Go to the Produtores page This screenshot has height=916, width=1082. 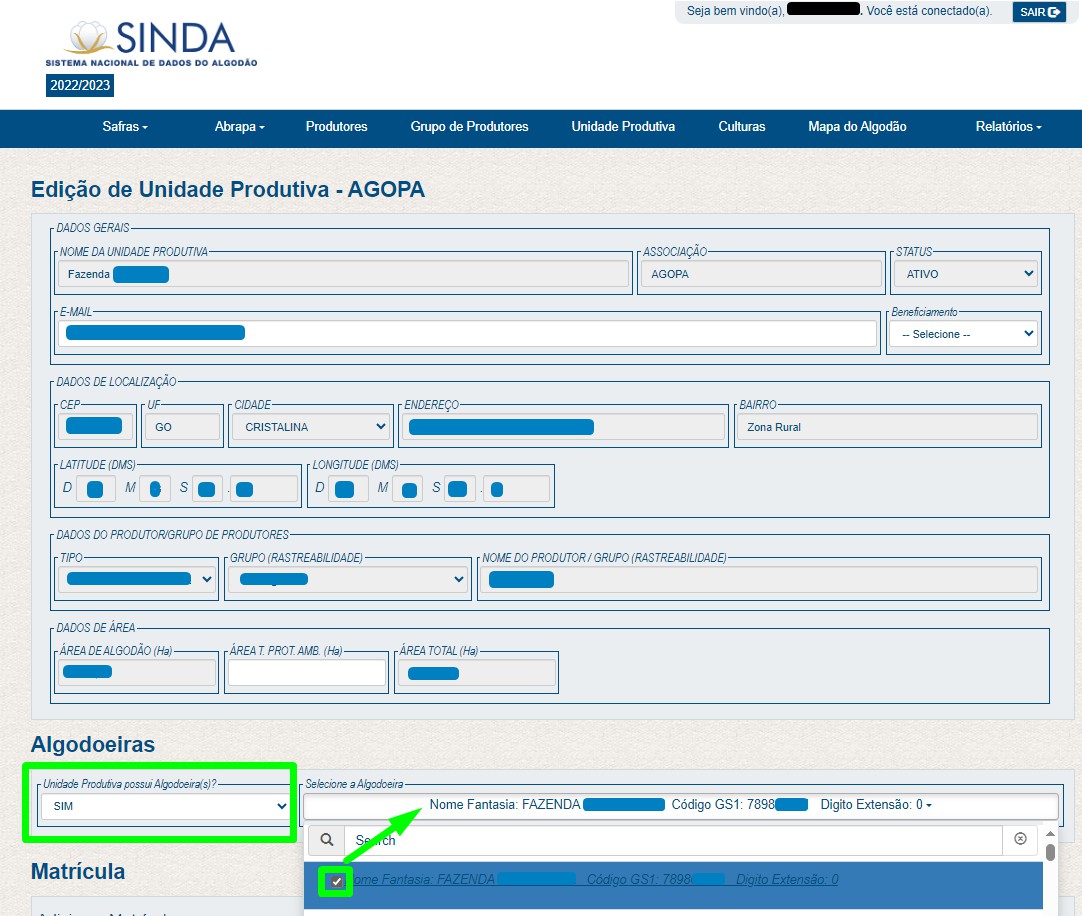[336, 127]
